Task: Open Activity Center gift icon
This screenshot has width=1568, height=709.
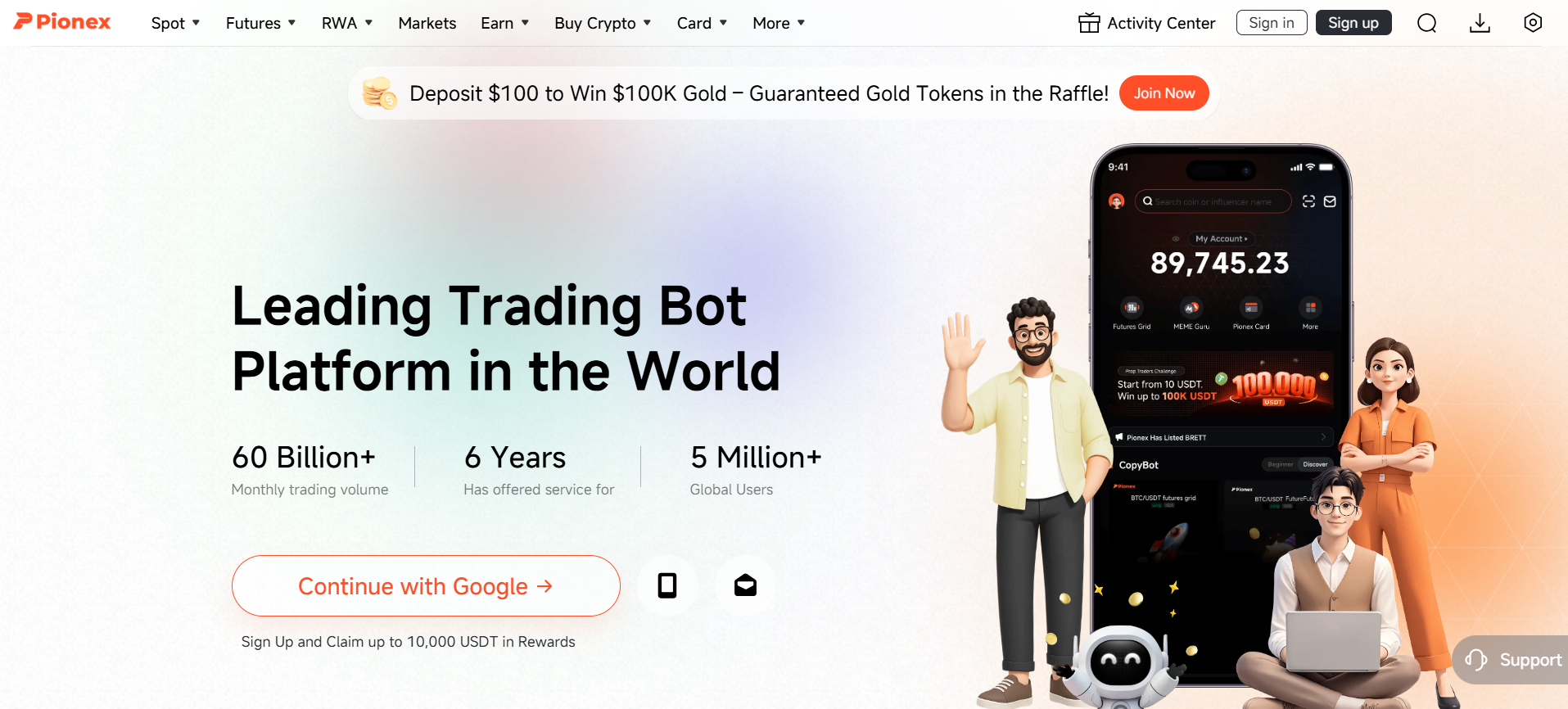Action: pos(1089,23)
